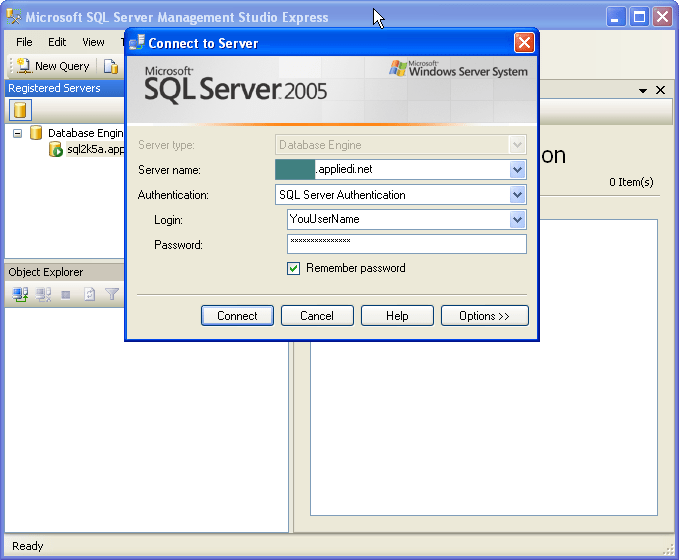The width and height of the screenshot is (679, 560).
Task: Minimize the Management Studio window
Action: (615, 17)
